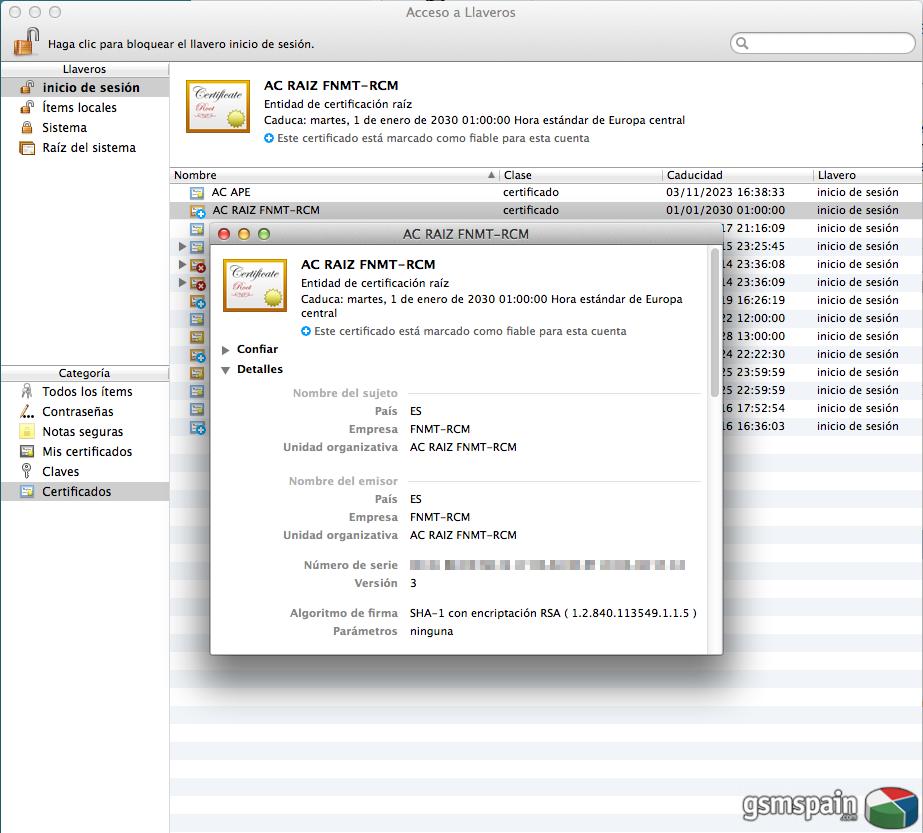
Task: Collapse the Detalles section in the certificate dialog
Action: pos(225,370)
